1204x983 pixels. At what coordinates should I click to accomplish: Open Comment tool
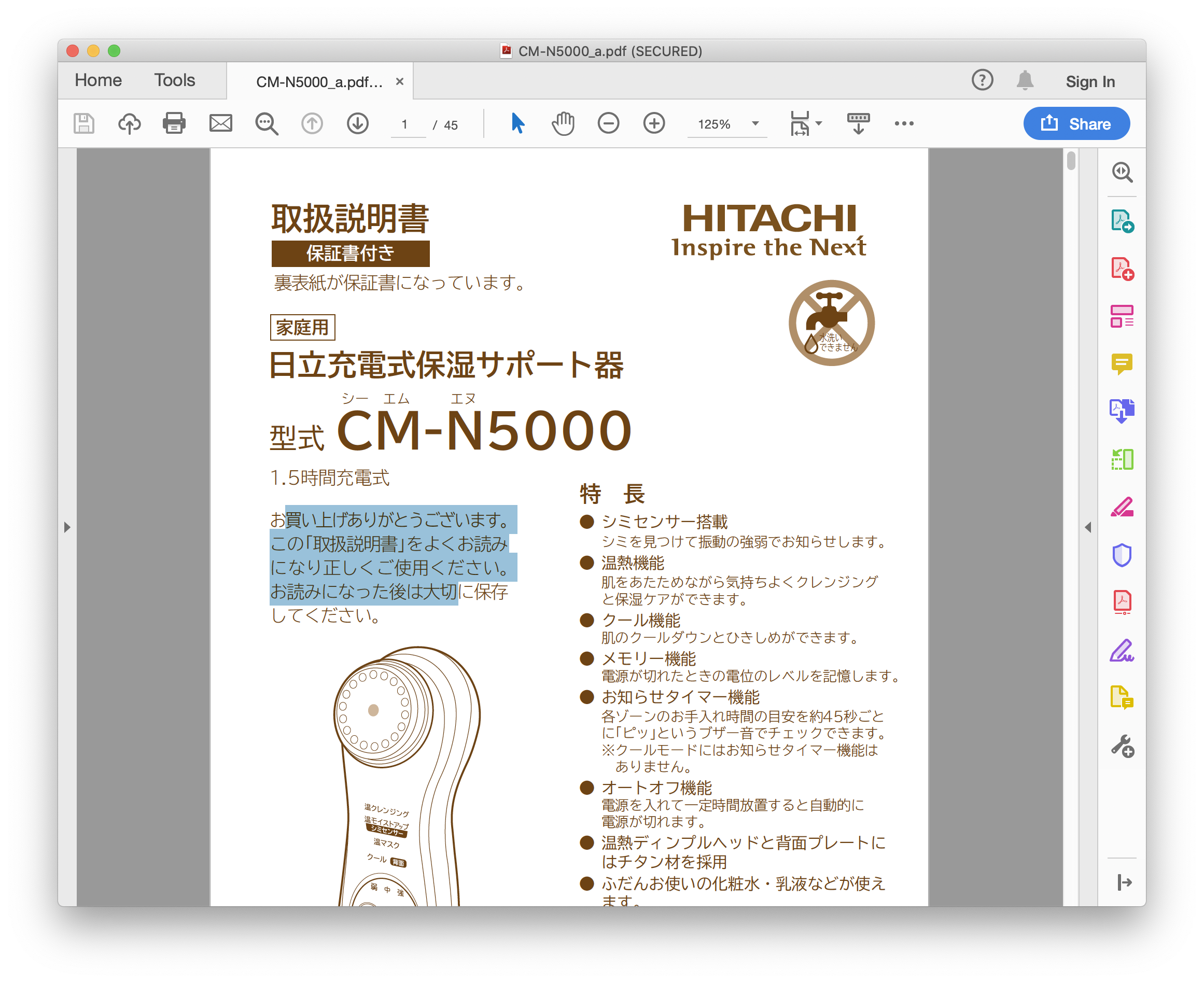point(1123,363)
